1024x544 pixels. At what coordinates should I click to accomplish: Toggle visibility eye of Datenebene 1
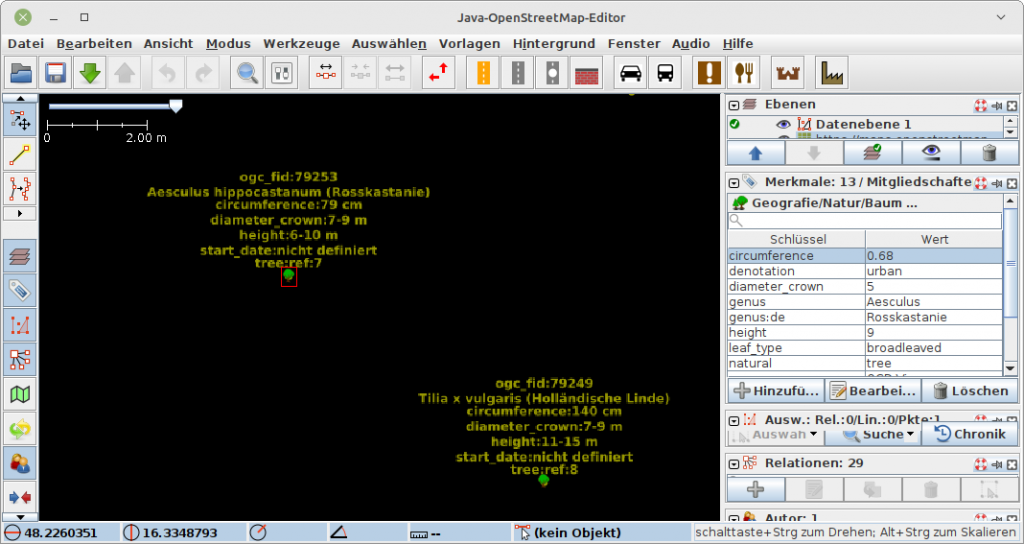(783, 124)
